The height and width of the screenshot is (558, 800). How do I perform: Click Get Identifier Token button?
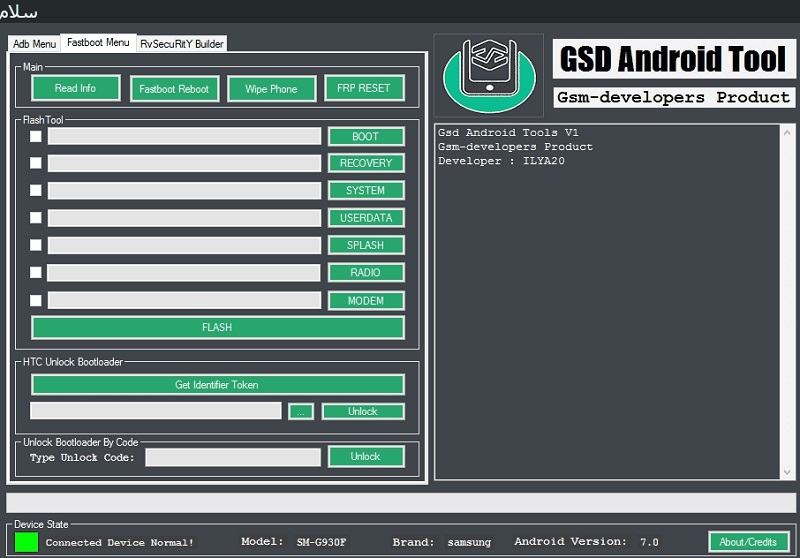217,385
